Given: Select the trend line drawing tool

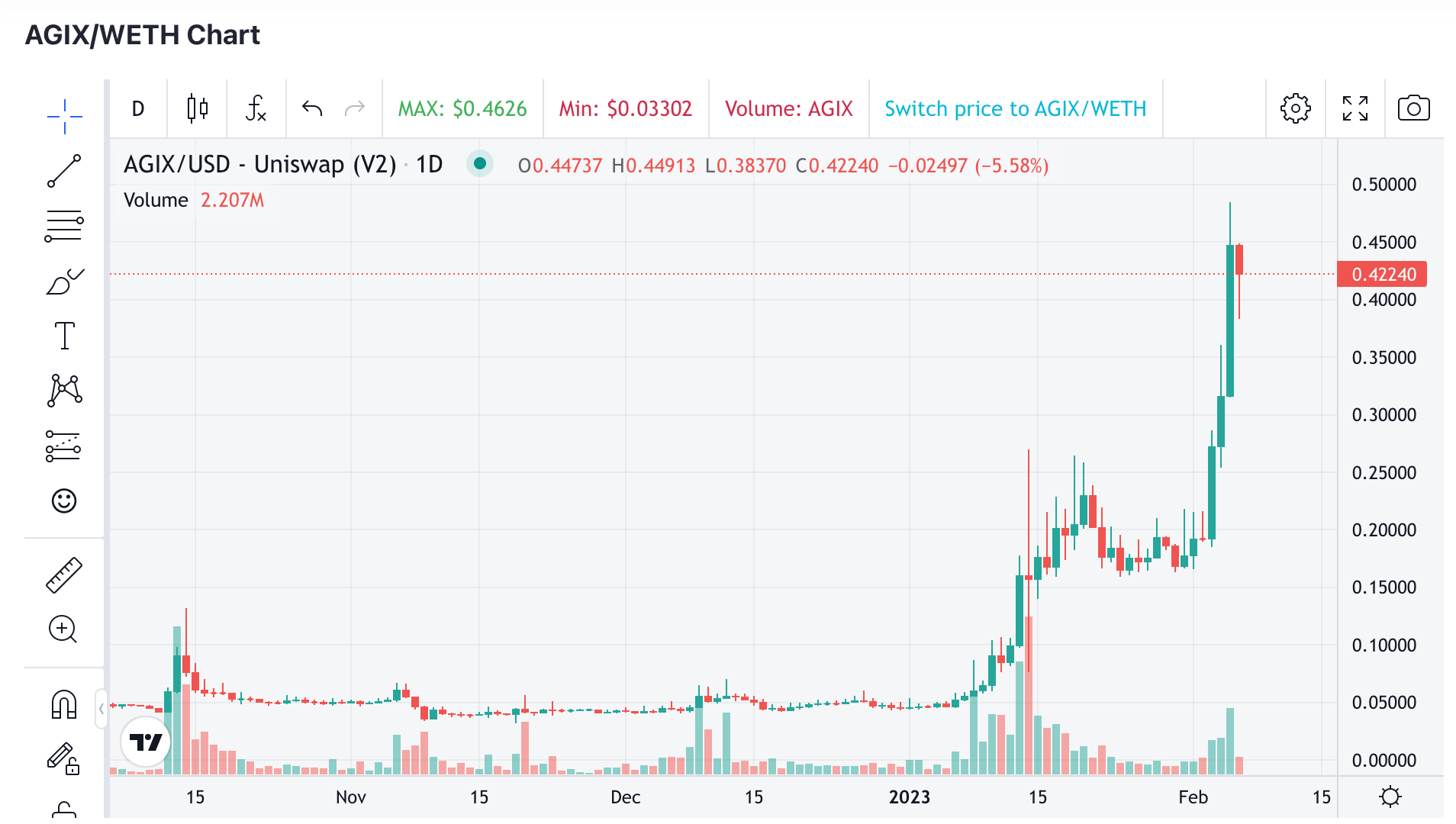Looking at the screenshot, I should [x=64, y=171].
